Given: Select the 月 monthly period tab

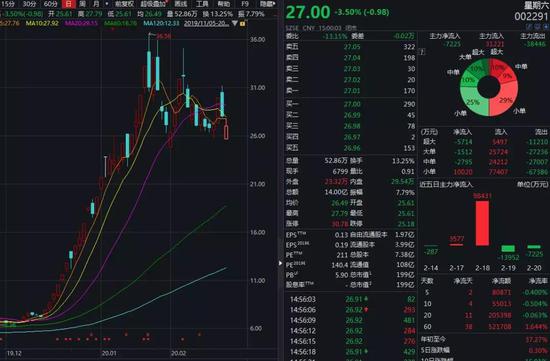Looking at the screenshot, I should pos(96,4).
